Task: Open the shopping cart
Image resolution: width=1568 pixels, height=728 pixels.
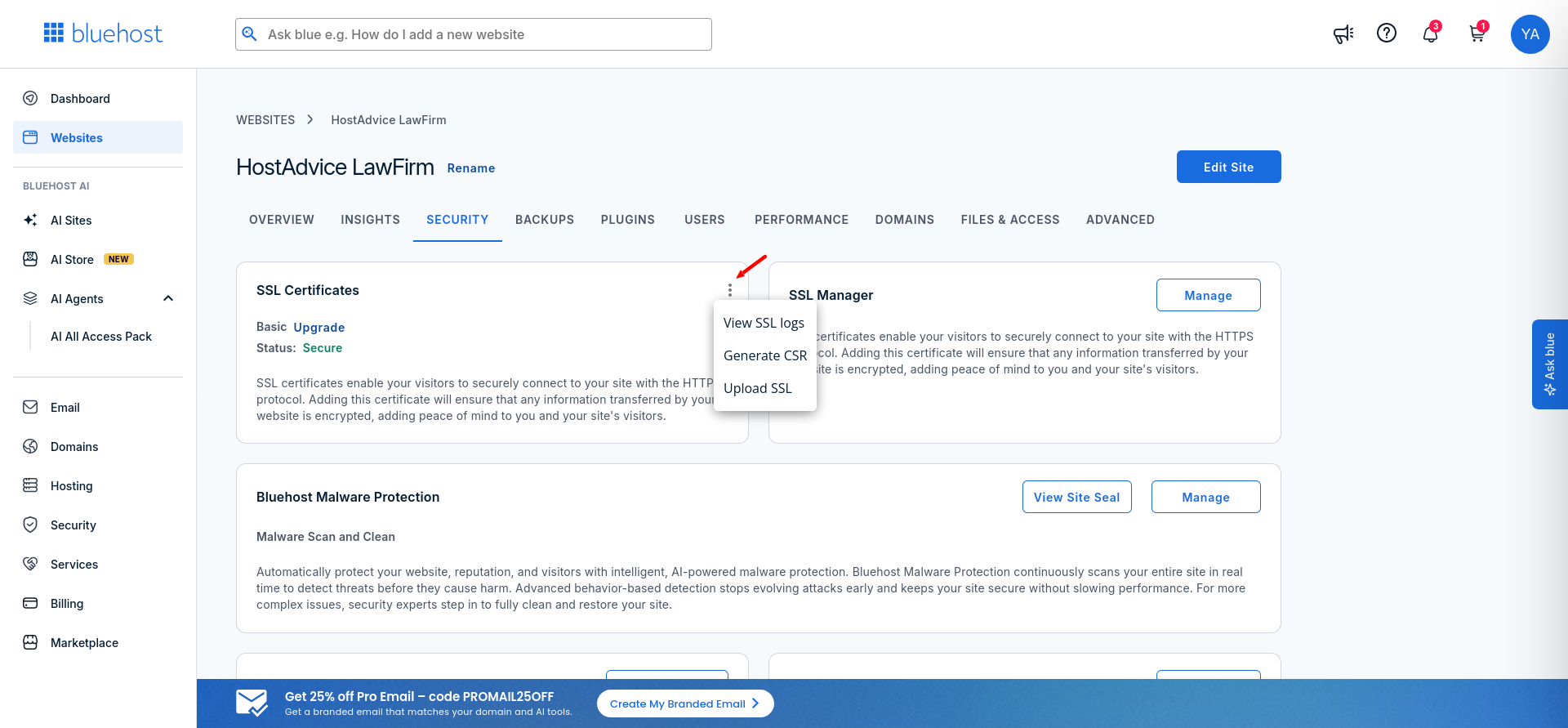Action: pos(1477,34)
